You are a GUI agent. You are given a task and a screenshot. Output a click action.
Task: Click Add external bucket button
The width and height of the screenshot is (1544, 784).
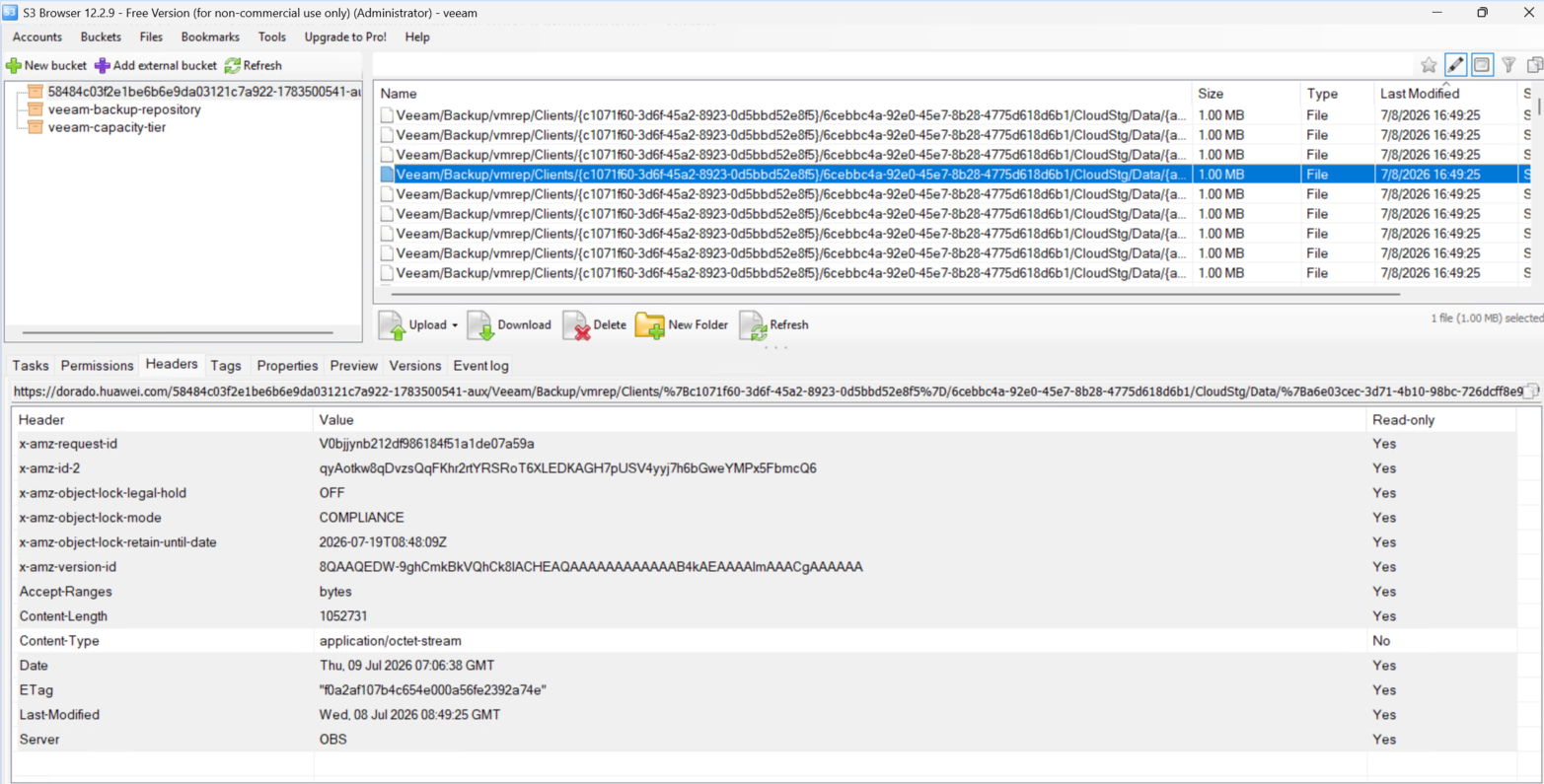(x=156, y=65)
